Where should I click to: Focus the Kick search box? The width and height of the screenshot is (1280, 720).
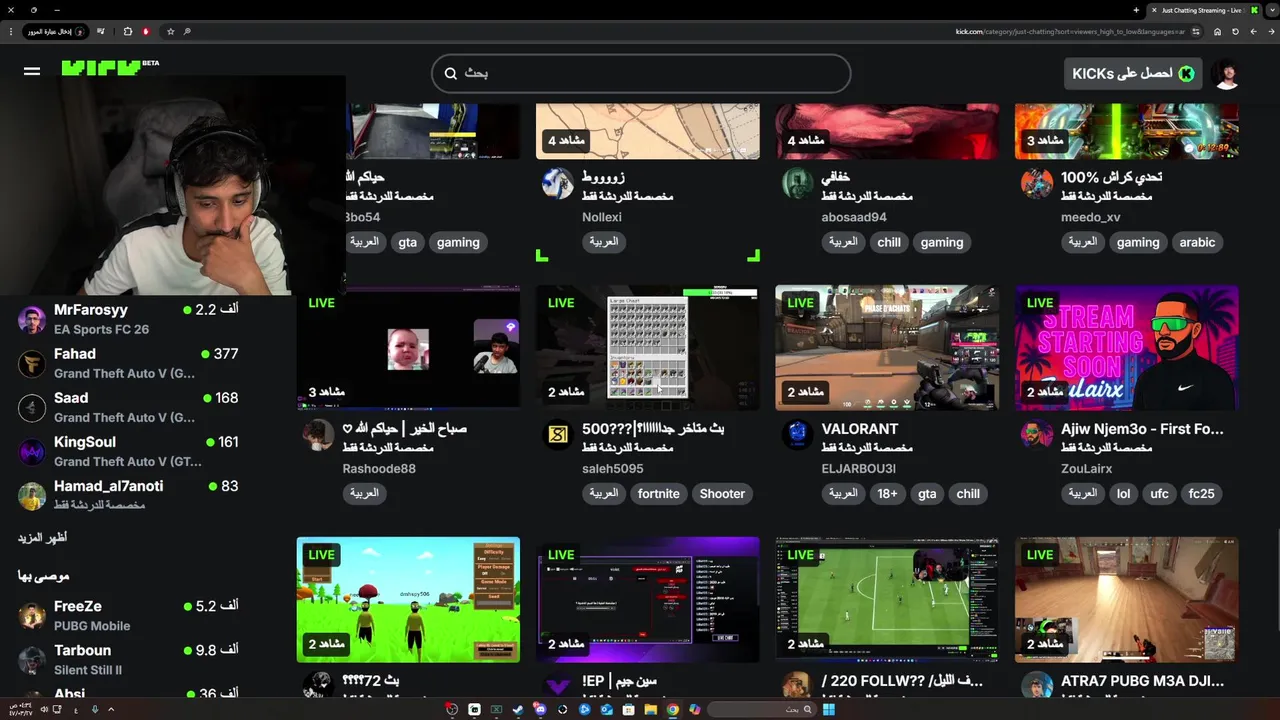tap(641, 73)
